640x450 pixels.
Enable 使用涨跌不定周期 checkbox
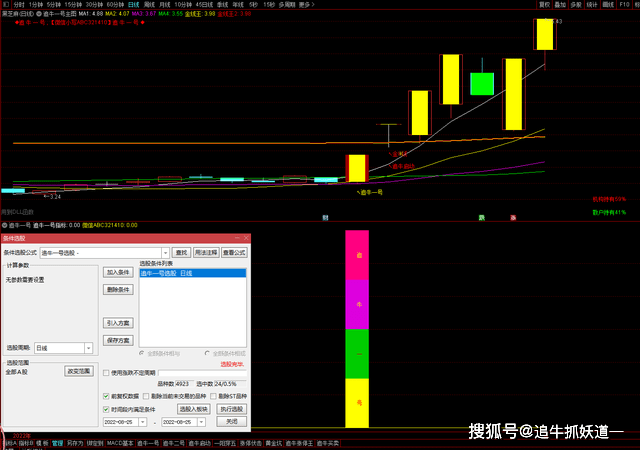click(x=106, y=372)
